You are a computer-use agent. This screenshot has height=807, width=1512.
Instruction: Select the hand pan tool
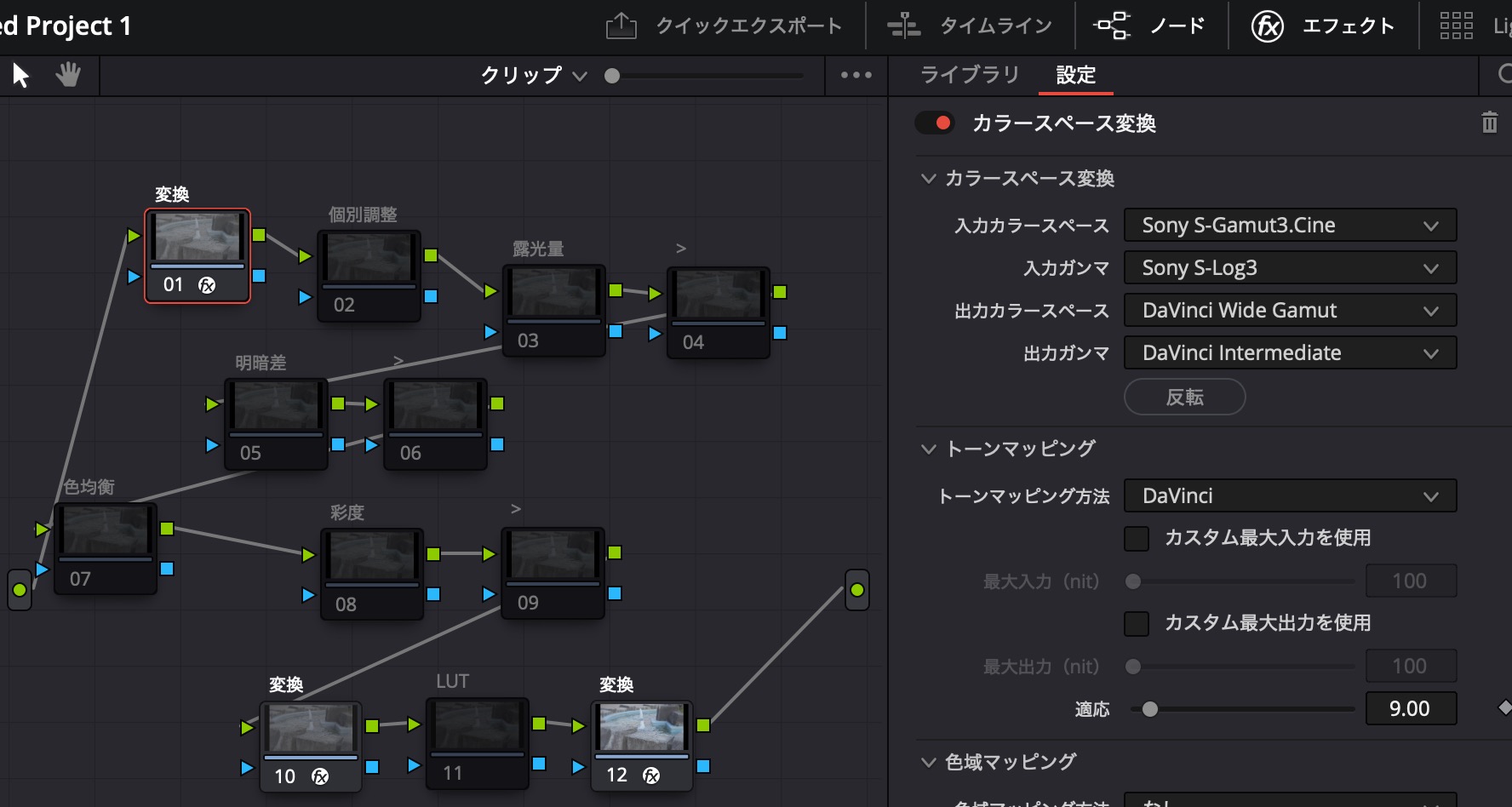[x=68, y=75]
